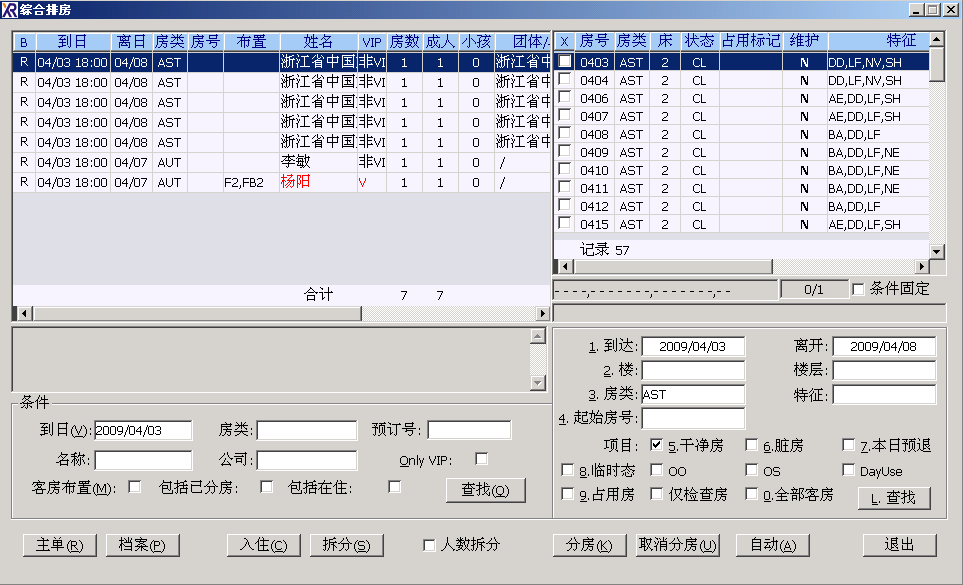Sort by 到日 column header

click(x=72, y=42)
